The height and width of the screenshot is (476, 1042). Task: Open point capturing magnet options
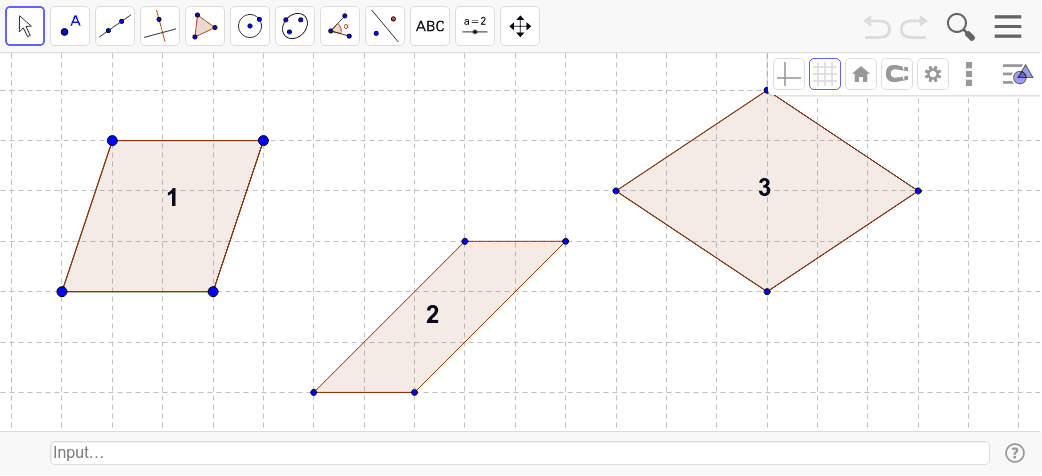[897, 74]
